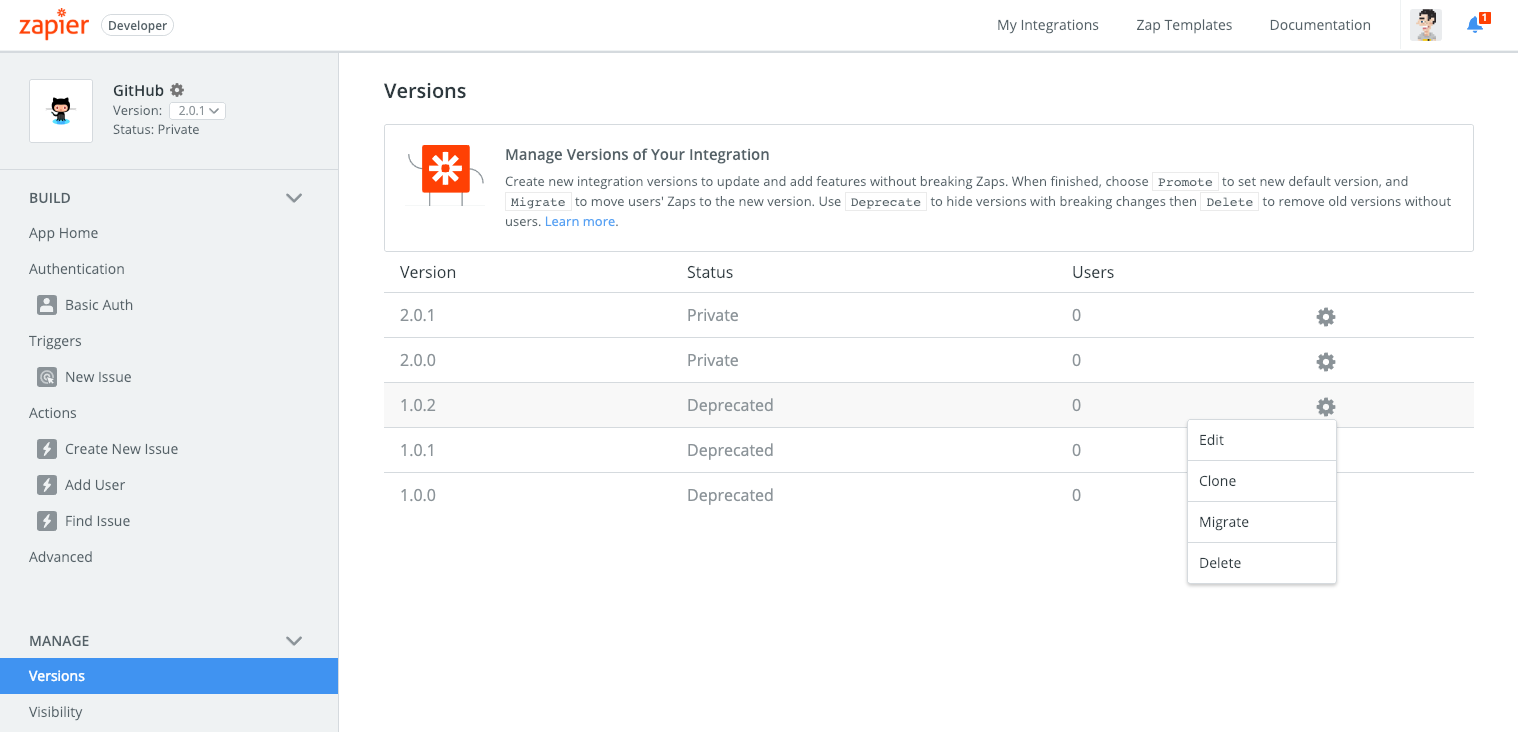
Task: Click Private status of version 2.0.1
Action: 713,315
